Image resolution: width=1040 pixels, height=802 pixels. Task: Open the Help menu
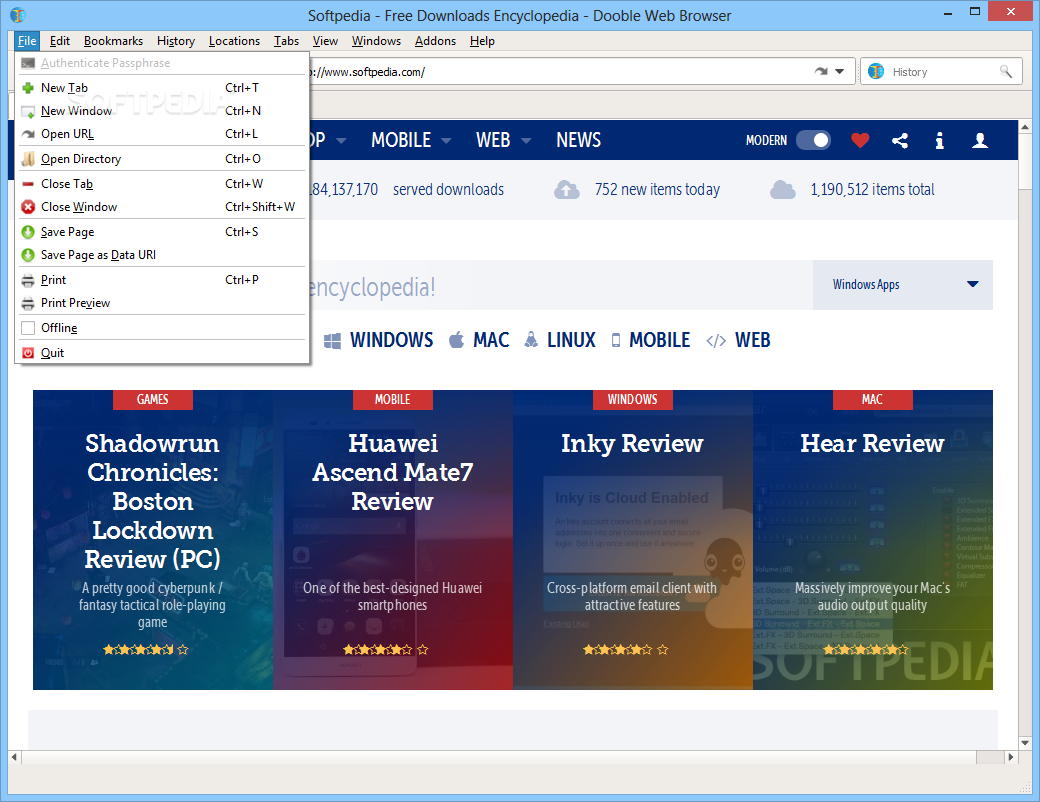[482, 41]
